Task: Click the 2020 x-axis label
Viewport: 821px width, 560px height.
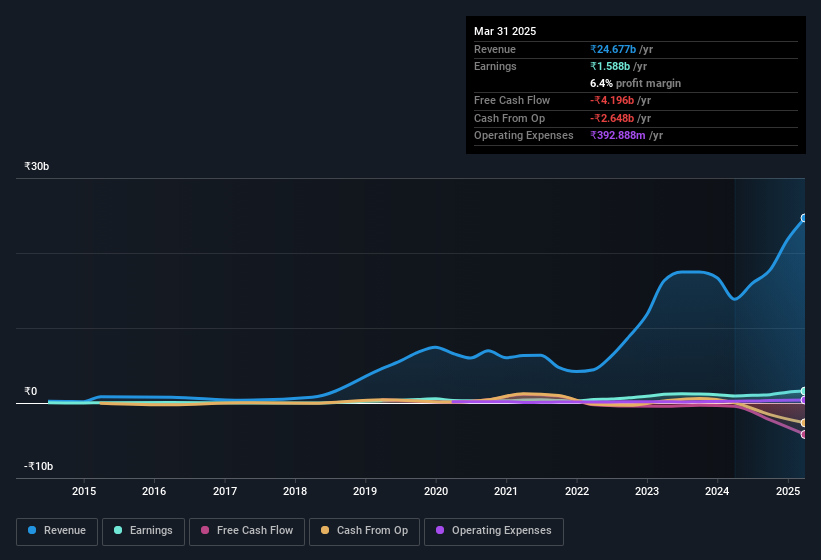Action: point(436,491)
